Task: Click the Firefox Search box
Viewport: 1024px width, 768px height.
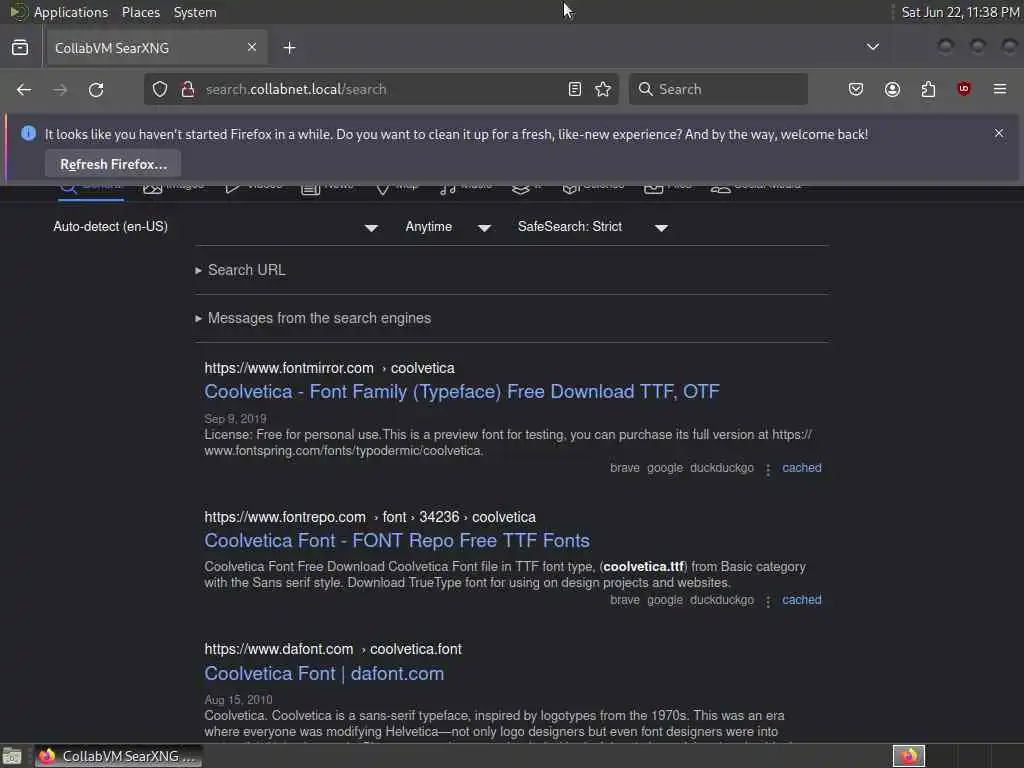Action: [718, 89]
